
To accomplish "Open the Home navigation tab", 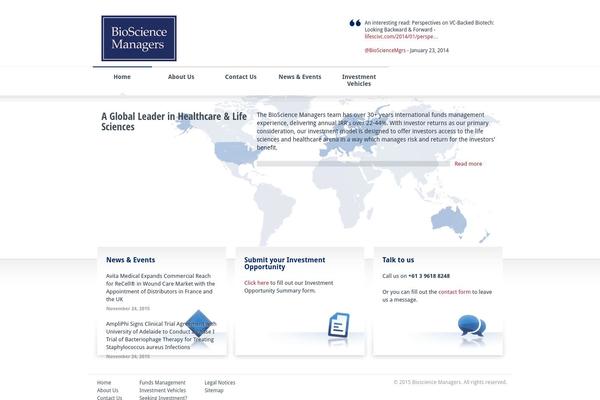I will (x=122, y=77).
